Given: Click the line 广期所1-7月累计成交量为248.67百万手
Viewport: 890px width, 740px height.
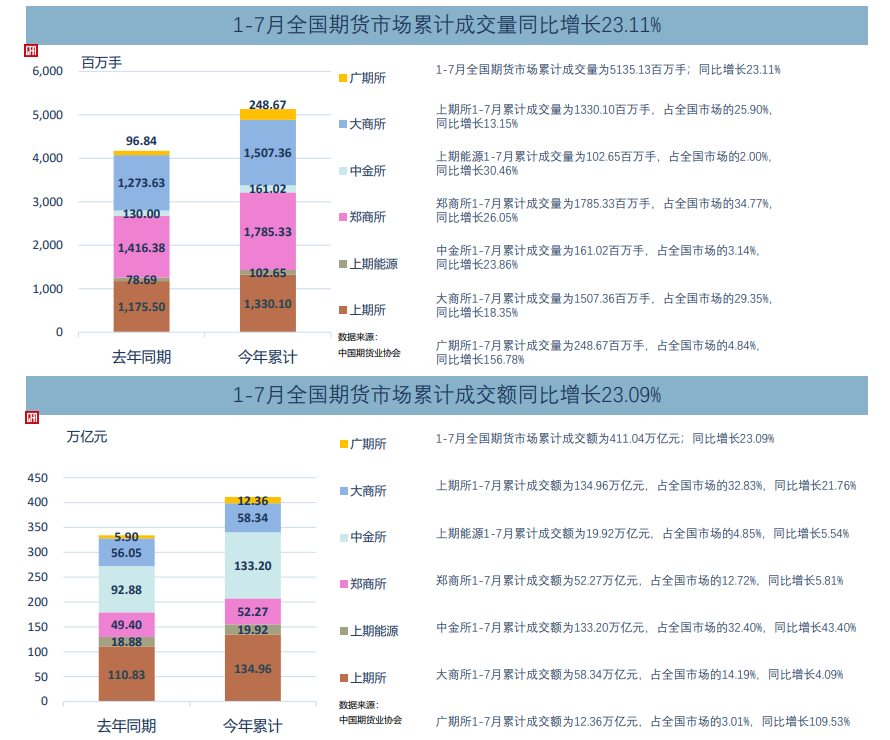Looking at the screenshot, I should click(x=598, y=352).
